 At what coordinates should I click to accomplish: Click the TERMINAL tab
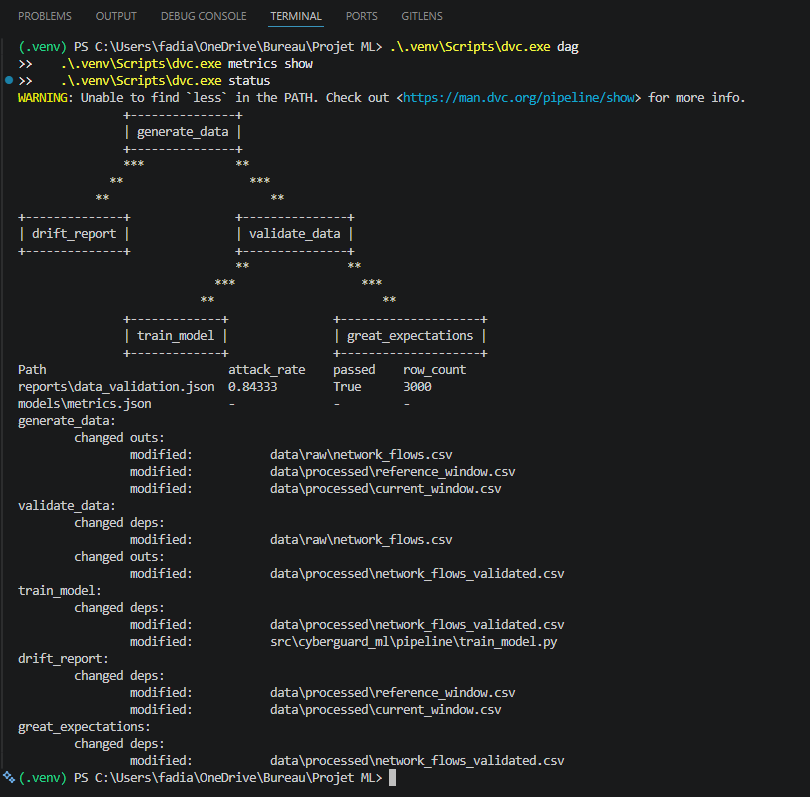point(296,16)
